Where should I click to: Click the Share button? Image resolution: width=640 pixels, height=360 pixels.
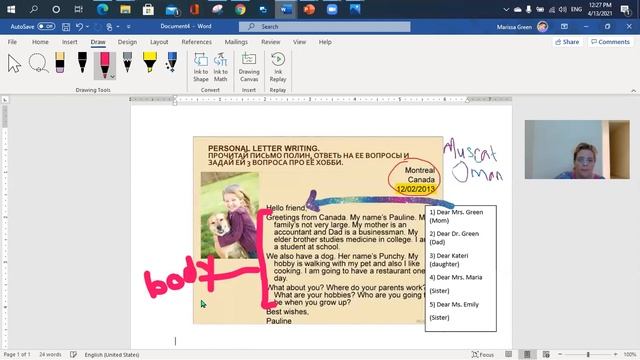point(567,42)
